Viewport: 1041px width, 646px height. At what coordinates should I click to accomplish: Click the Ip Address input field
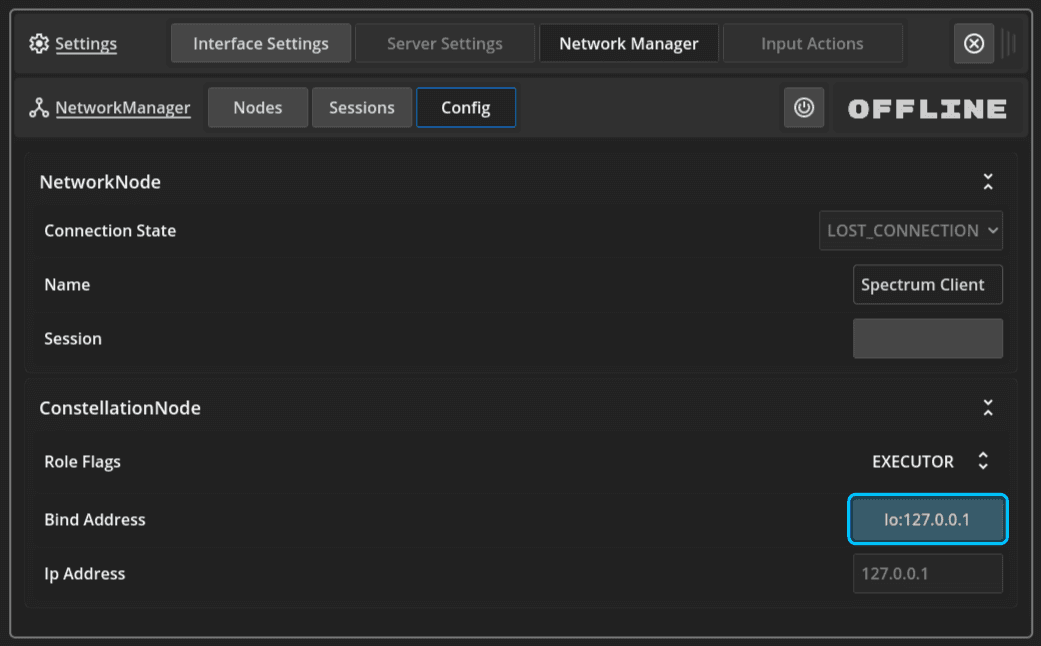pyautogui.click(x=928, y=574)
